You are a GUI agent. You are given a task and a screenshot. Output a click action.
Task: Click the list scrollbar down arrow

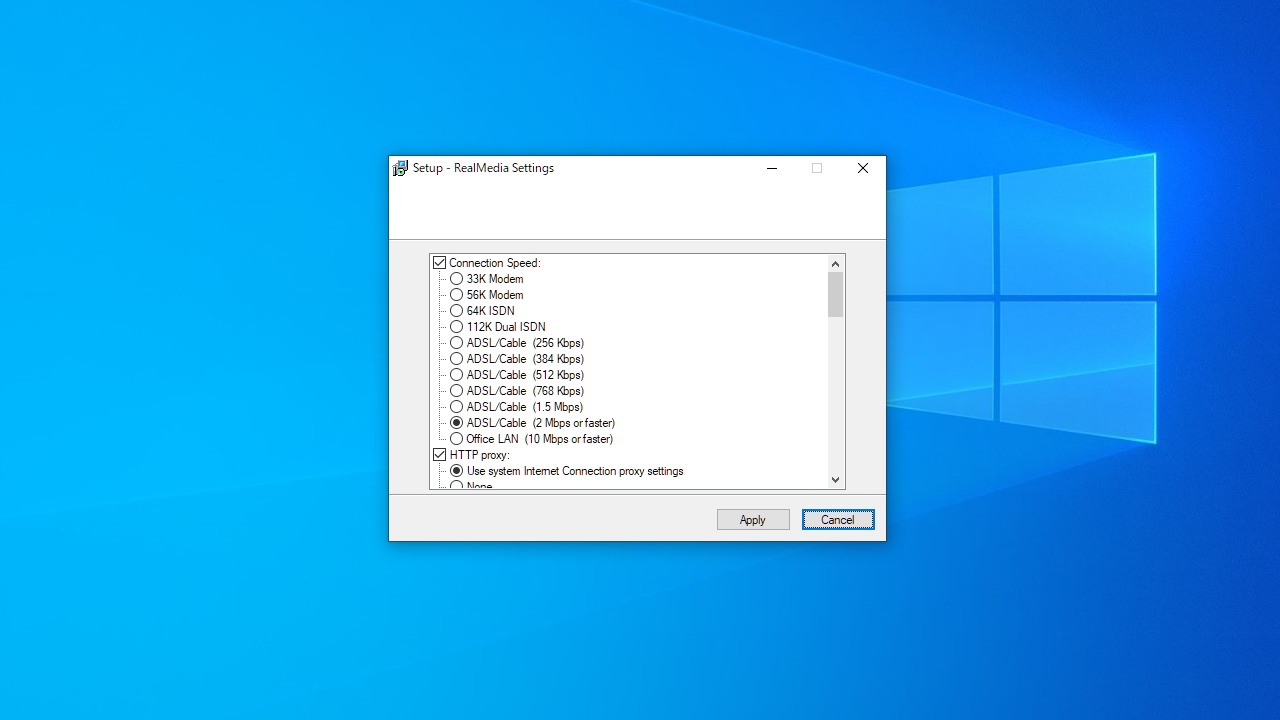click(836, 480)
